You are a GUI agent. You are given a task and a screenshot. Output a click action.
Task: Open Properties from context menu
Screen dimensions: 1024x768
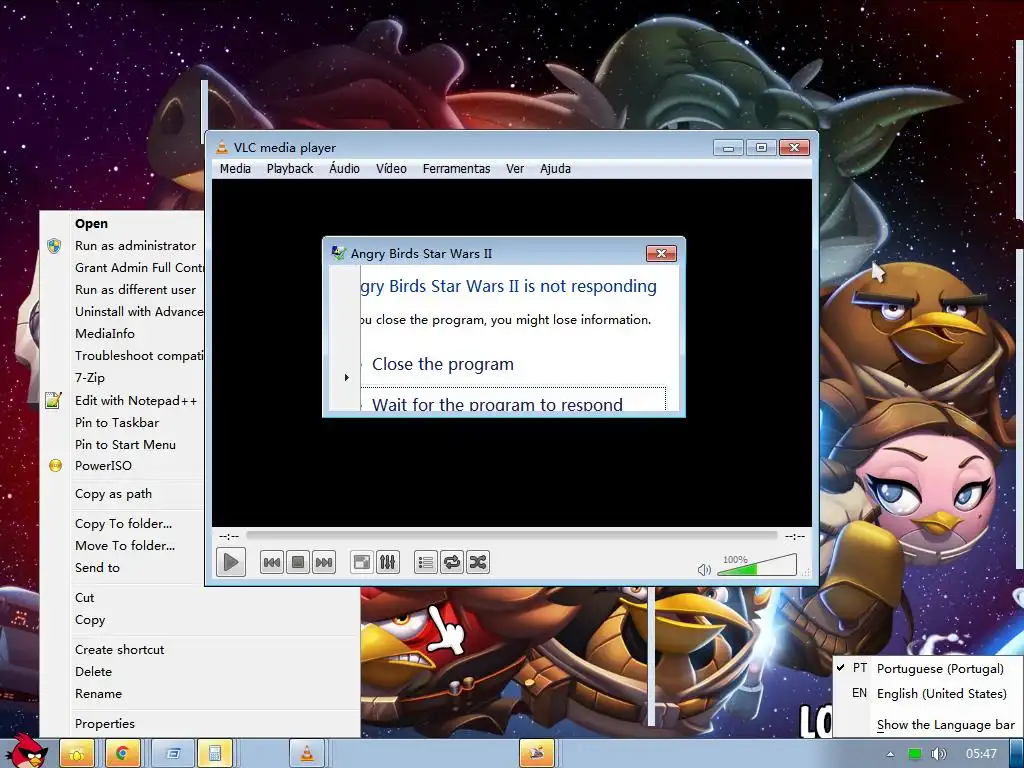coord(104,724)
